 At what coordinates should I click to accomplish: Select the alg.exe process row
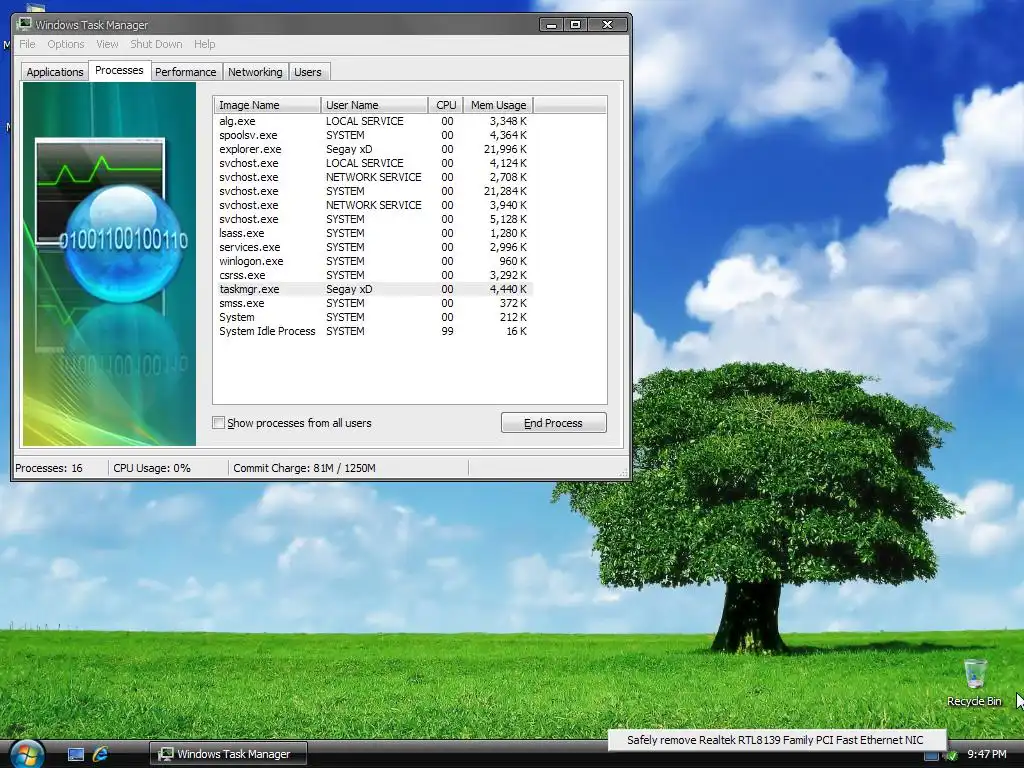374,121
